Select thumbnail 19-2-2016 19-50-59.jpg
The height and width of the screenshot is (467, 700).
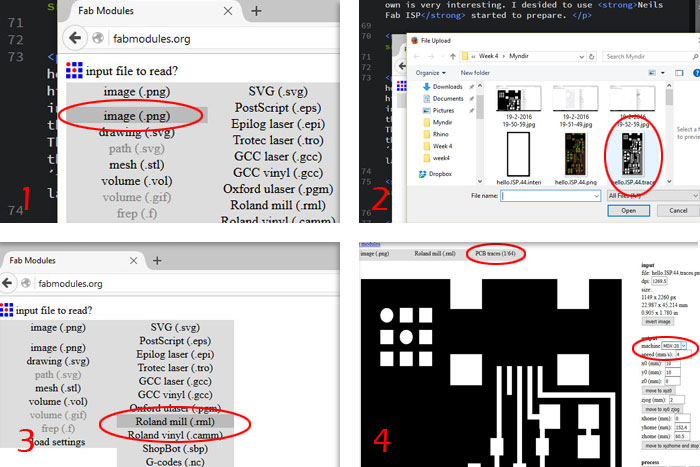click(x=519, y=106)
